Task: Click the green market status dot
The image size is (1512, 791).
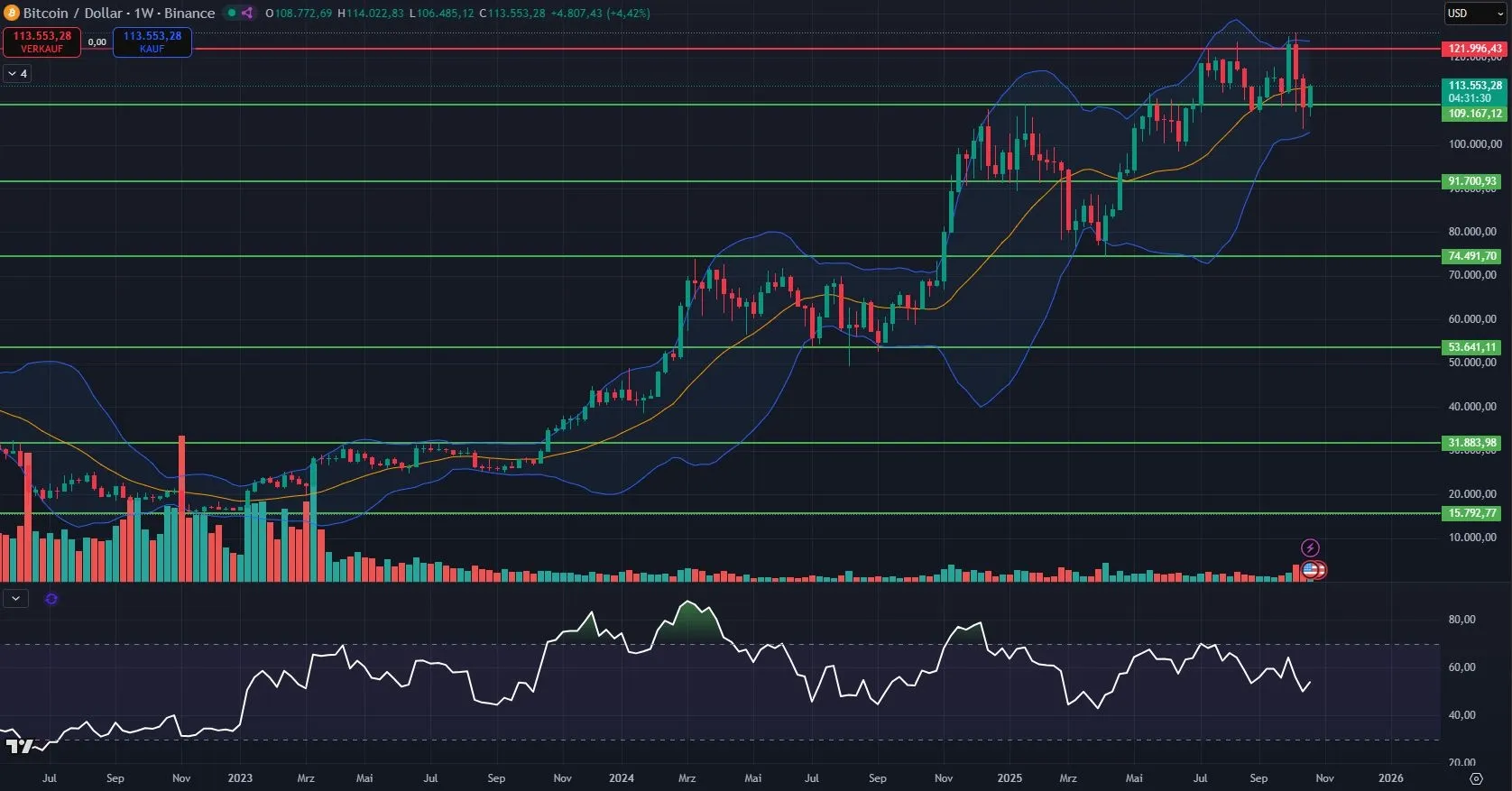Action: (231, 13)
